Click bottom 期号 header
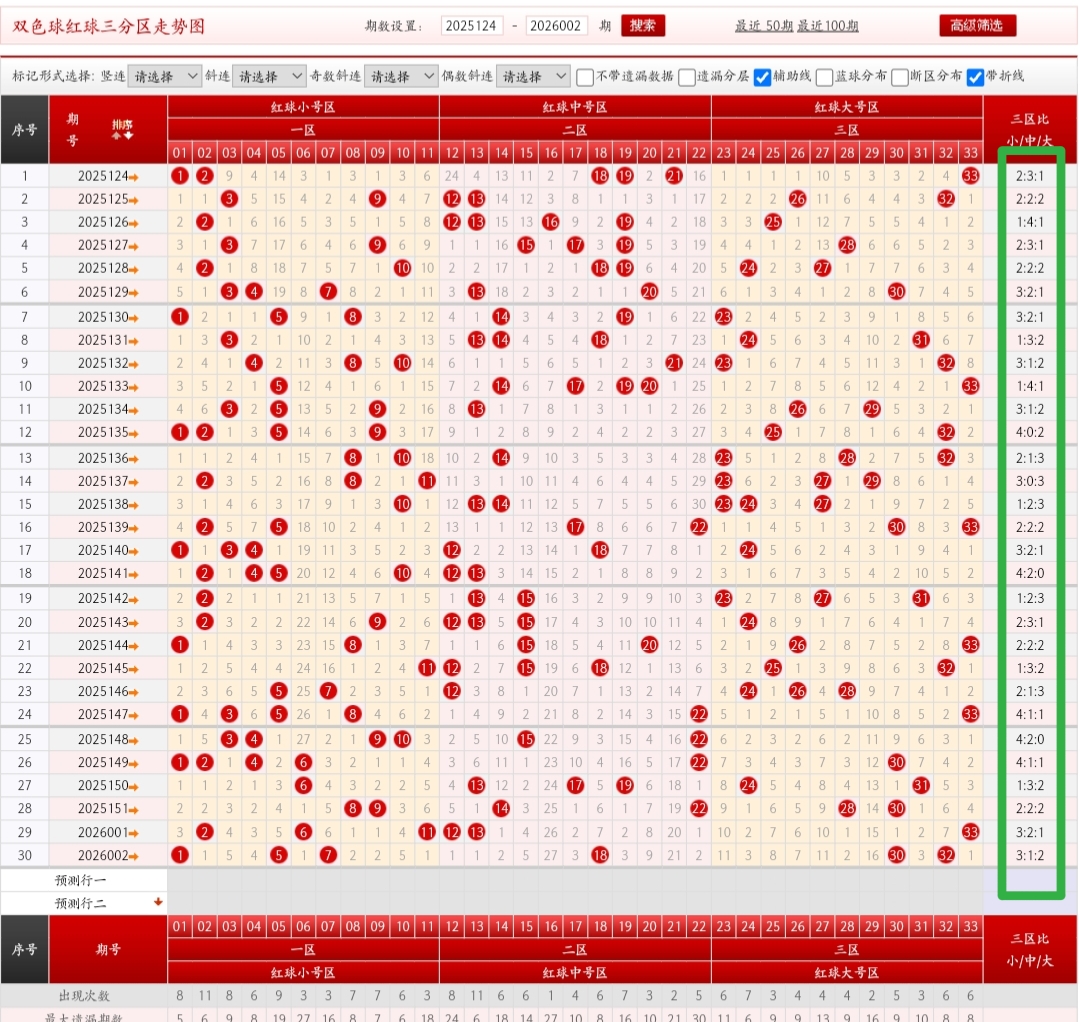The image size is (1080, 1022). click(x=108, y=950)
